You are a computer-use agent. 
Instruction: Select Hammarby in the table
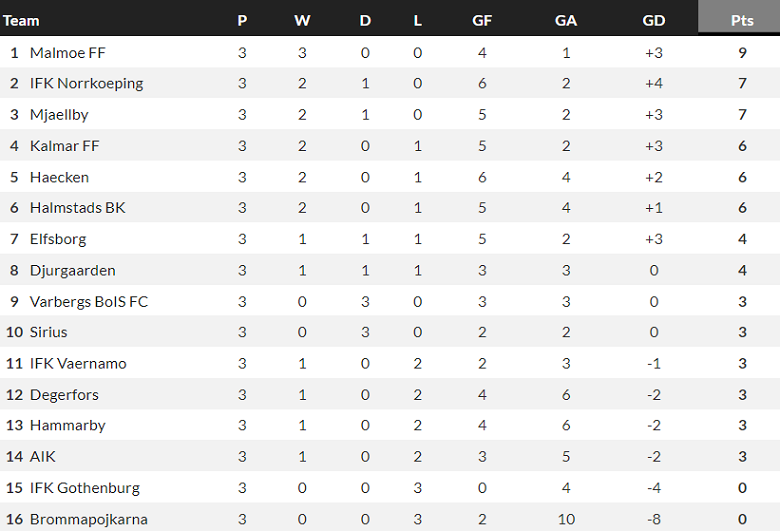67,425
